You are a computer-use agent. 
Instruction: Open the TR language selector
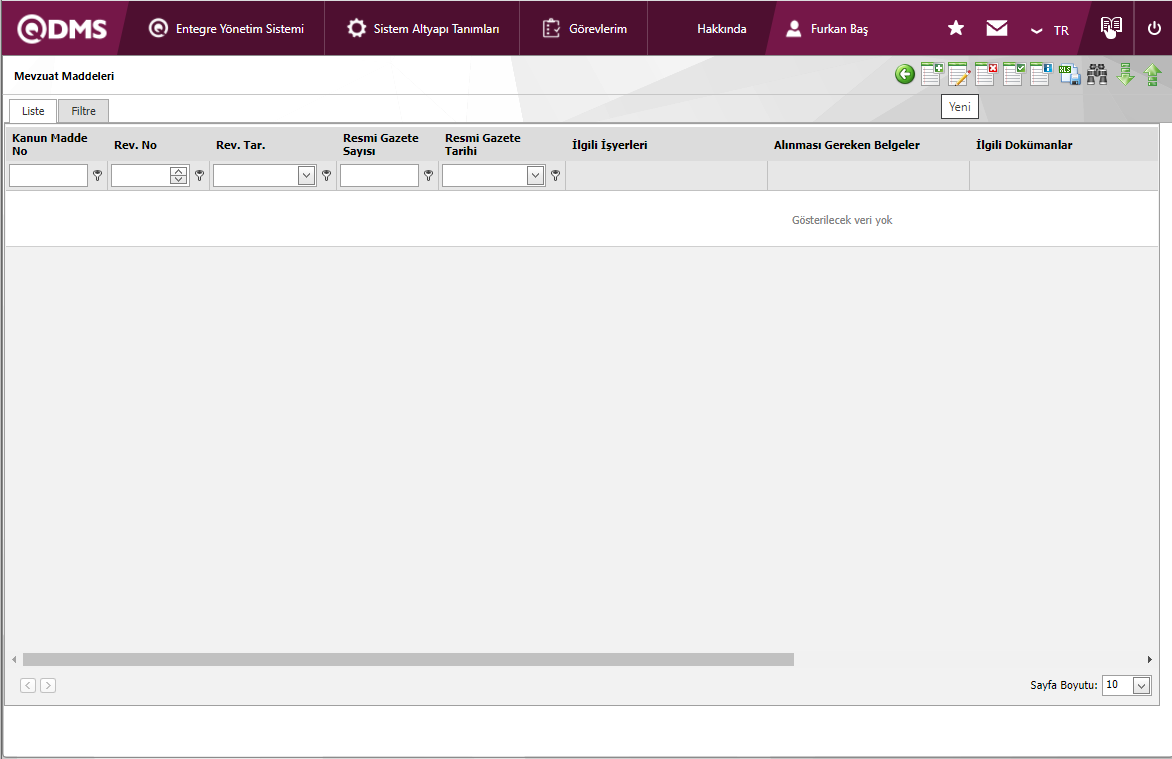1050,31
